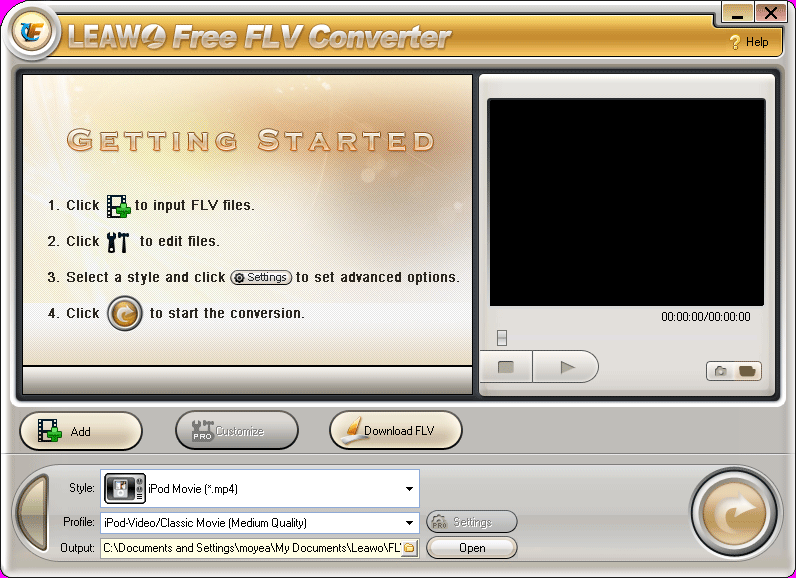Browse for output folder icon
The image size is (796, 578).
coord(410,549)
